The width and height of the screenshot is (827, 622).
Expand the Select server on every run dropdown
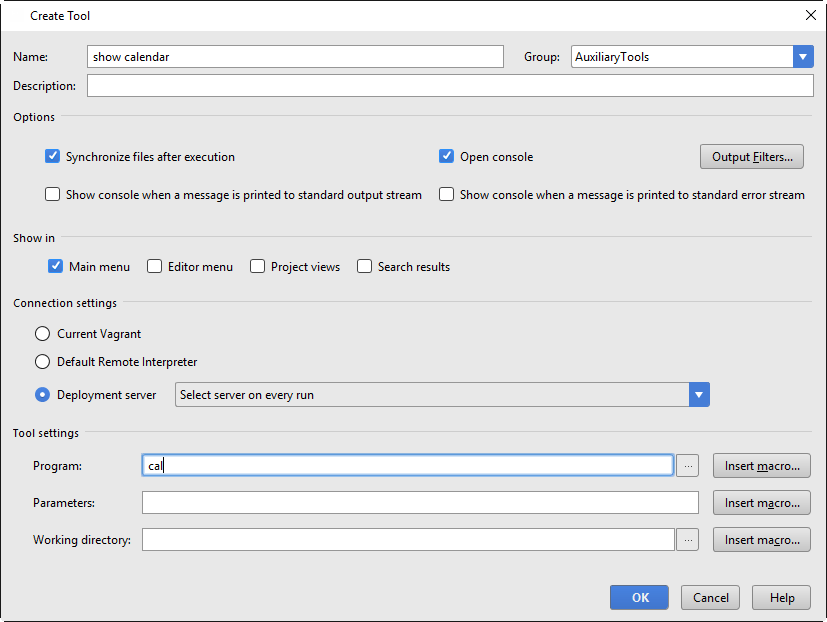(x=699, y=394)
